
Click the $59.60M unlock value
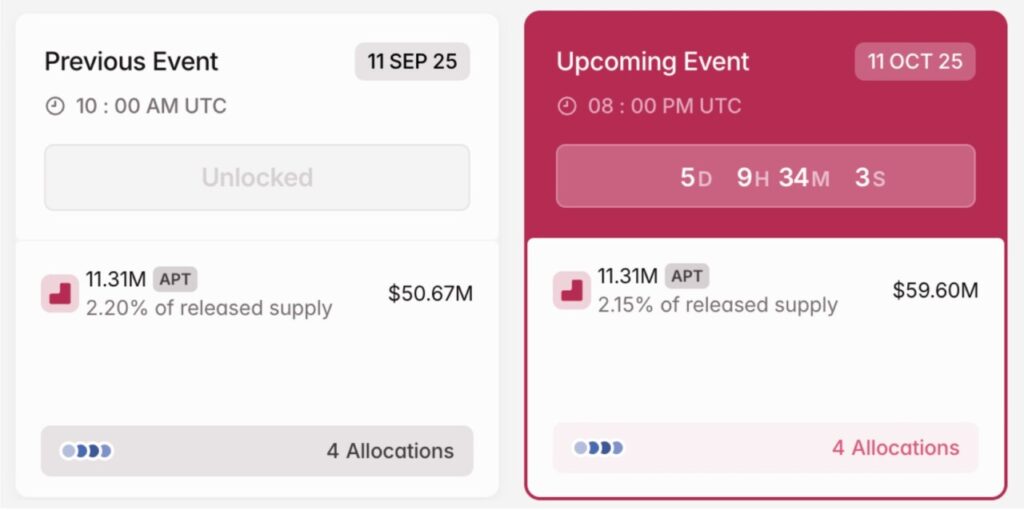(935, 291)
